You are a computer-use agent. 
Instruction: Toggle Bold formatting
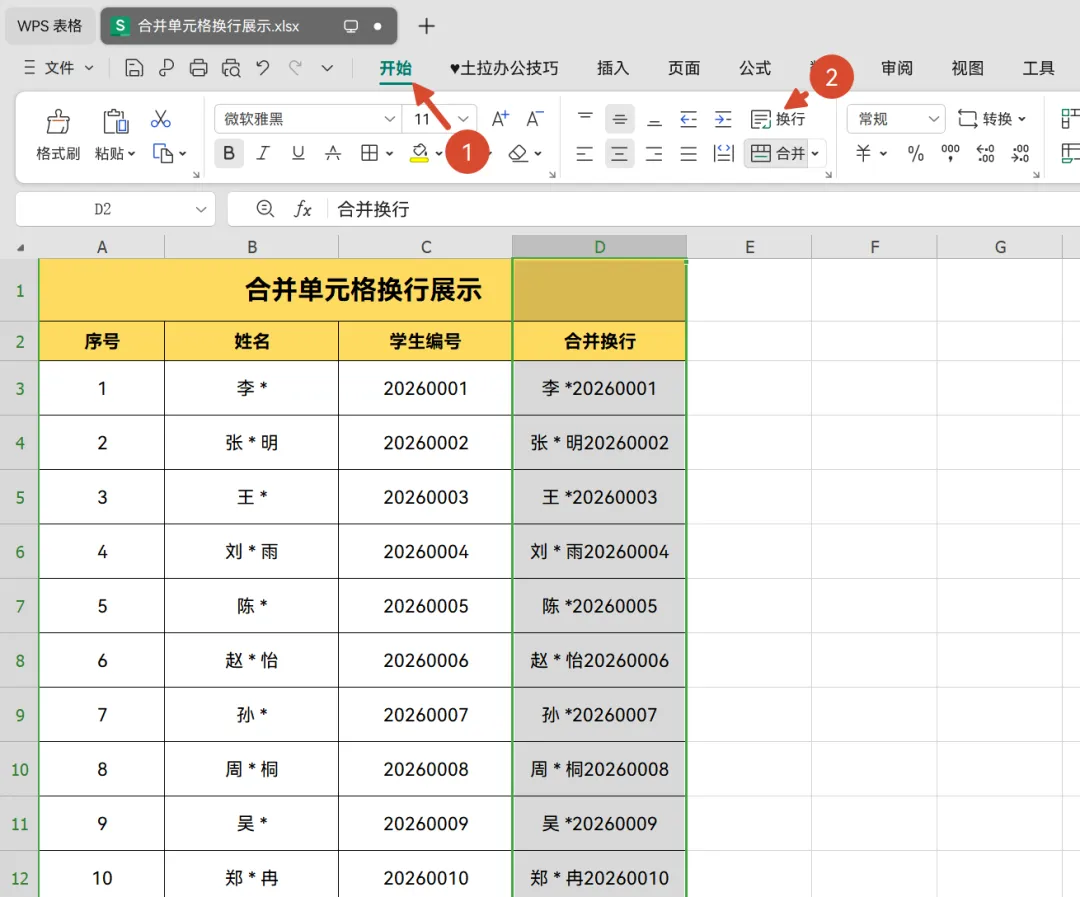click(x=229, y=153)
